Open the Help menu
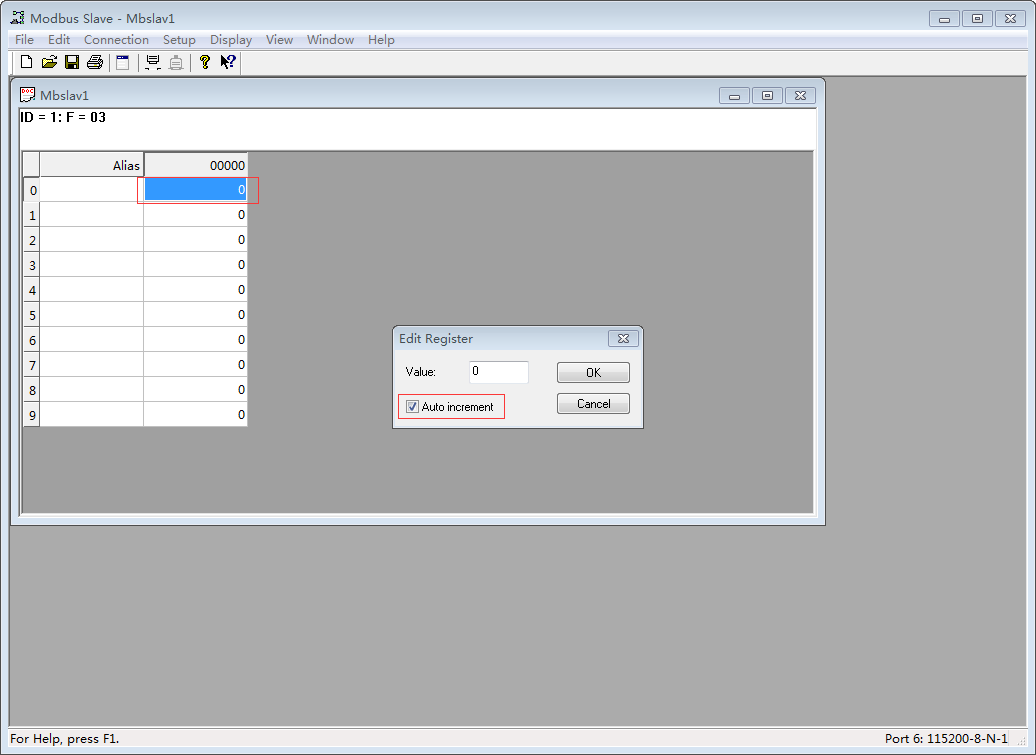1036x755 pixels. click(x=381, y=40)
